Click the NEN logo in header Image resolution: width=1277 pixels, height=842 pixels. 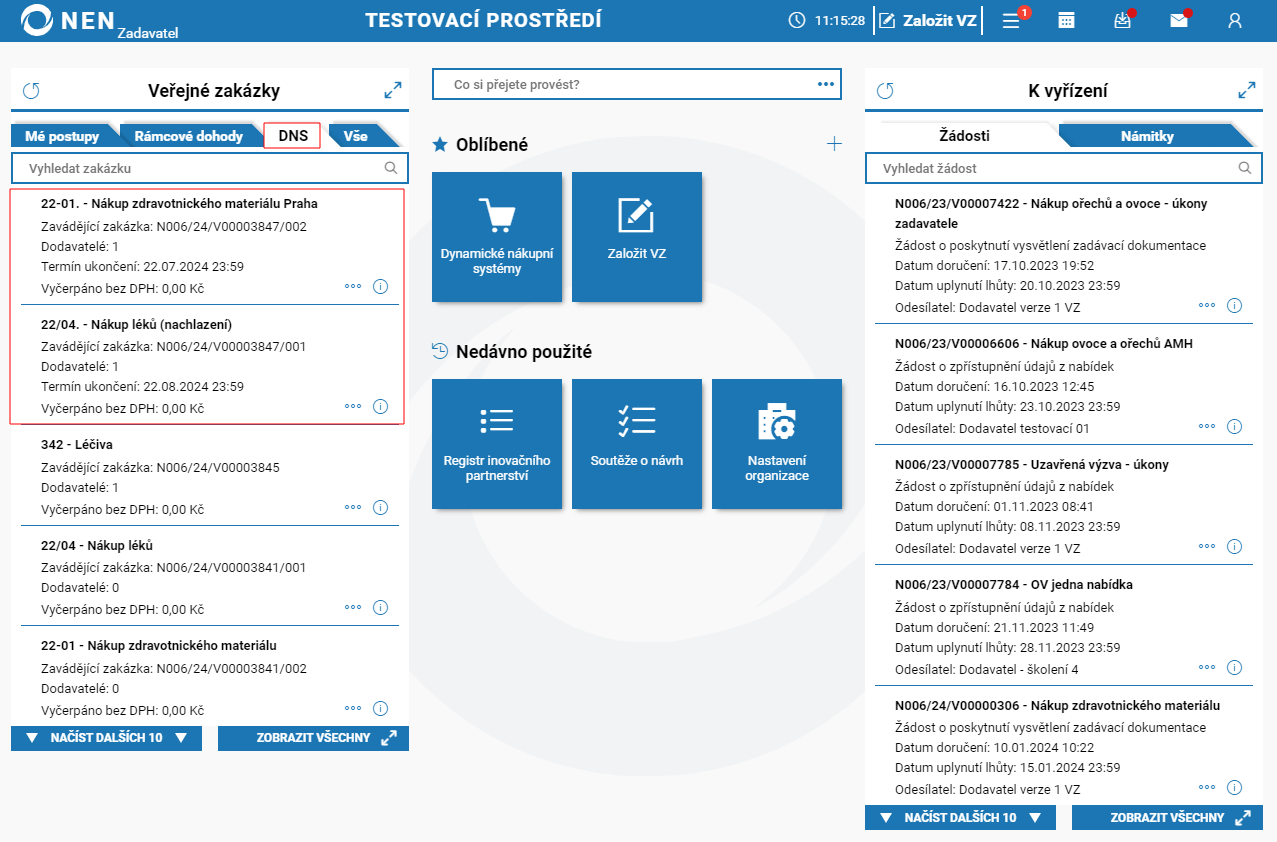[x=67, y=20]
